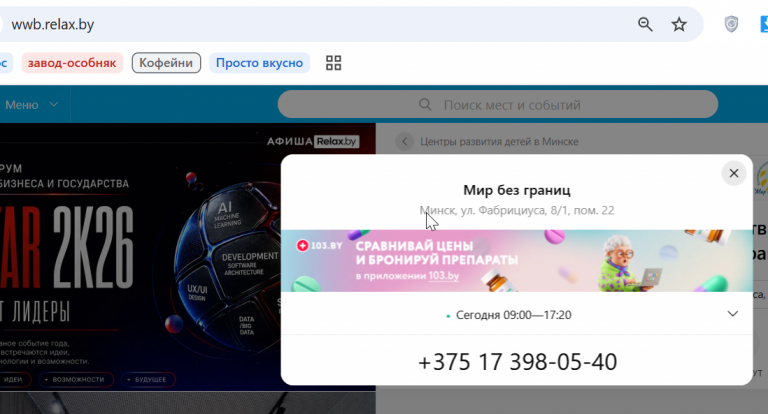The image size is (768, 414).
Task: Open the АФИША Relax.by logo on banner
Action: (x=312, y=142)
